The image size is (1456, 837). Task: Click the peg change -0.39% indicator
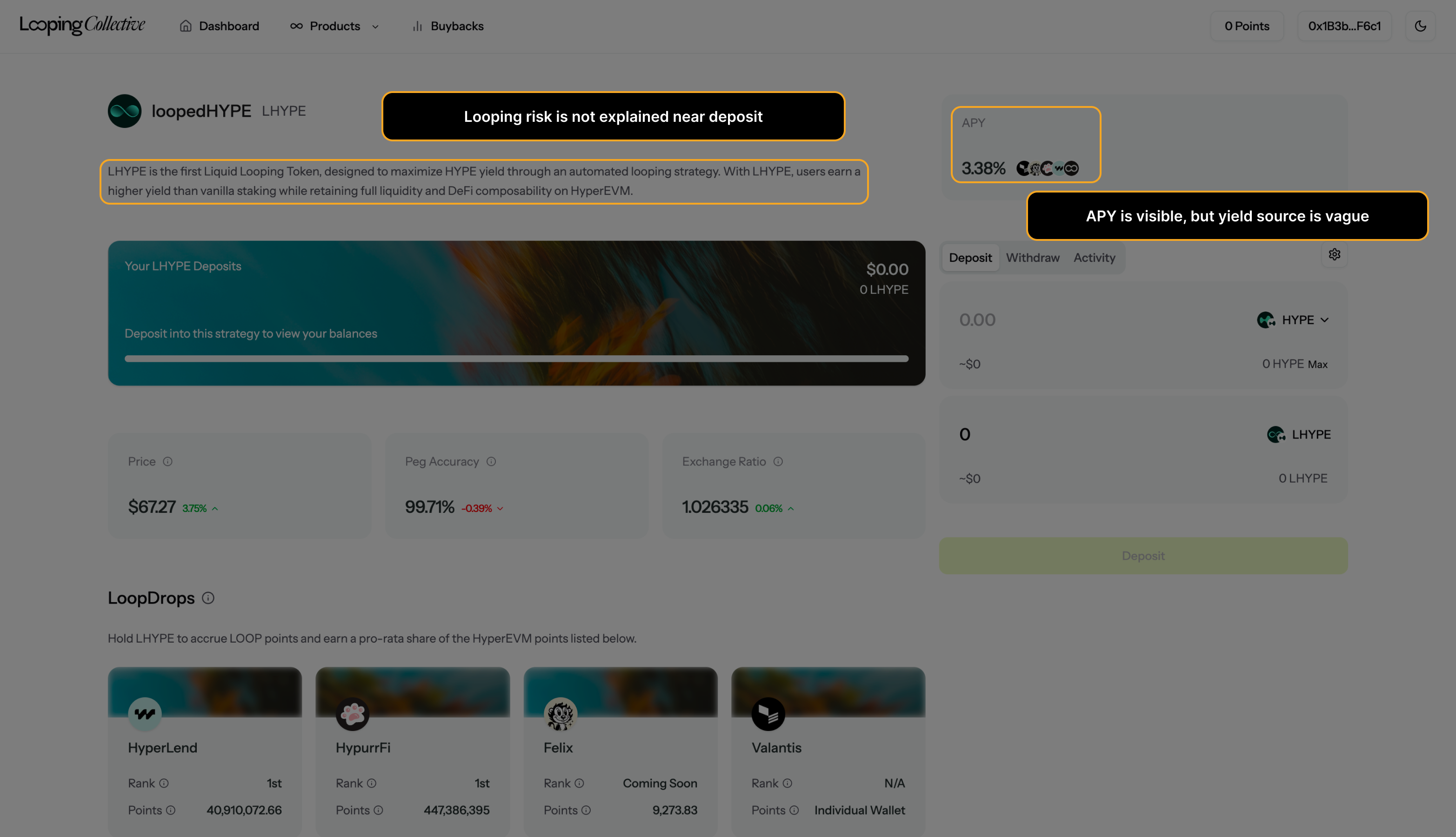[x=482, y=509]
